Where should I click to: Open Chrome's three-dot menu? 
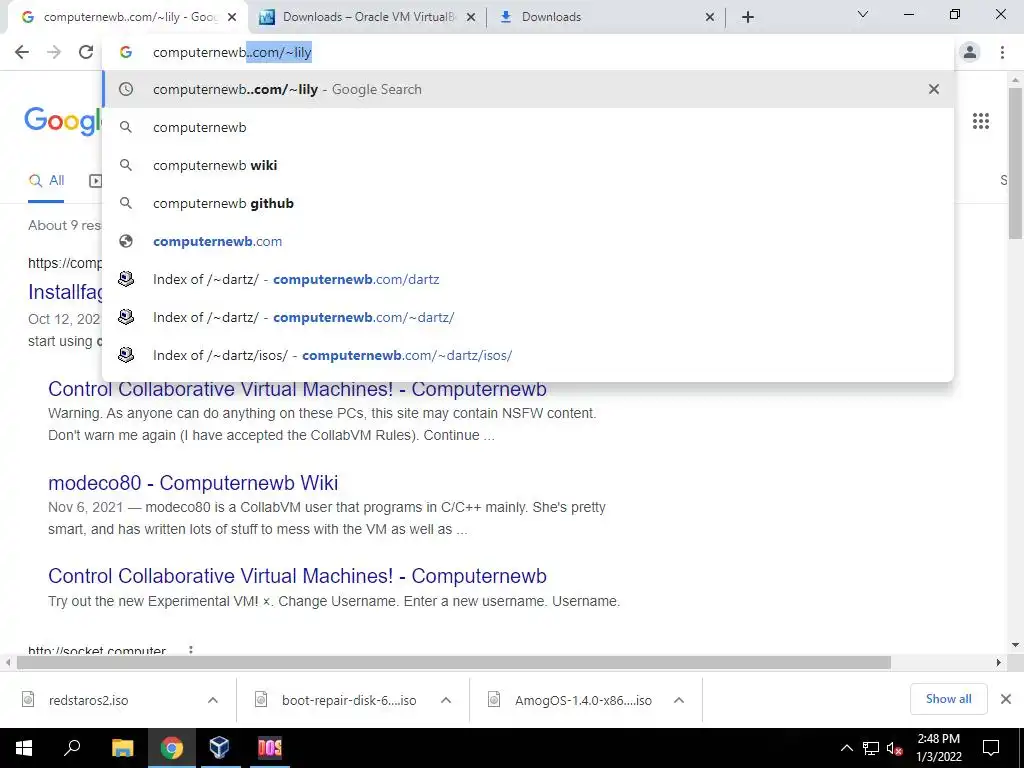[1002, 52]
